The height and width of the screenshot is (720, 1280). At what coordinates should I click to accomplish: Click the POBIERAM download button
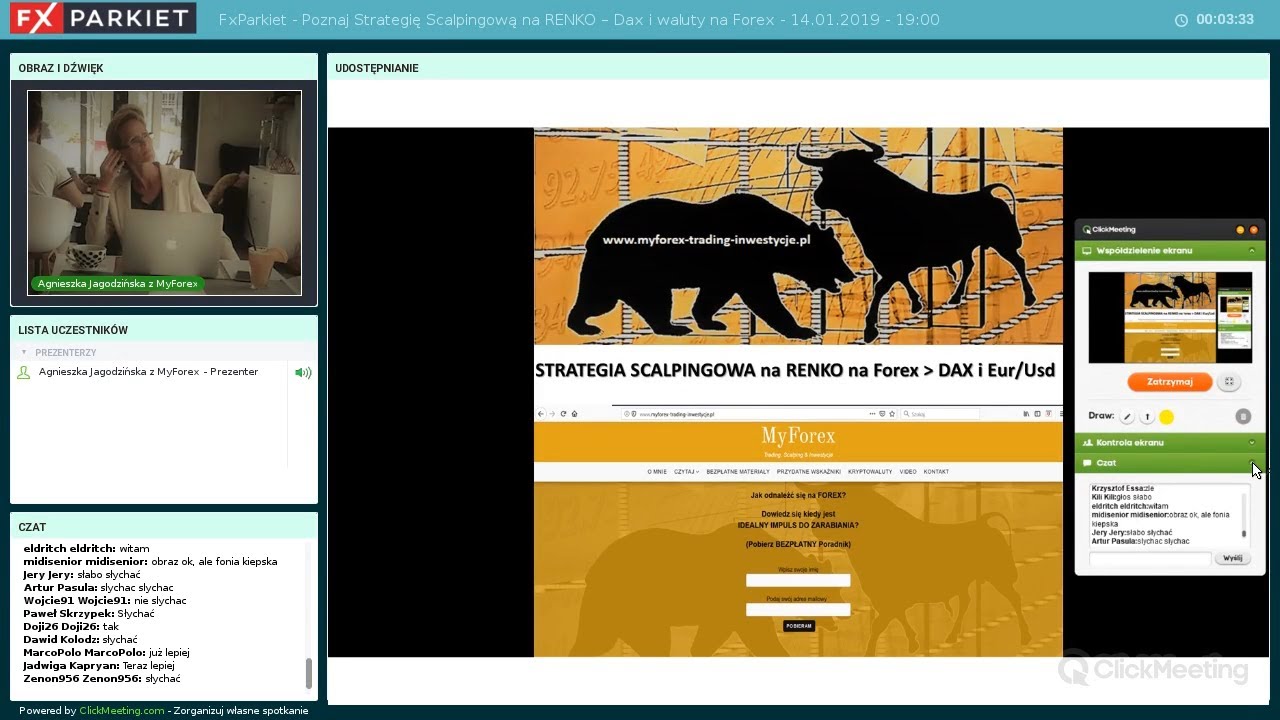coord(798,626)
